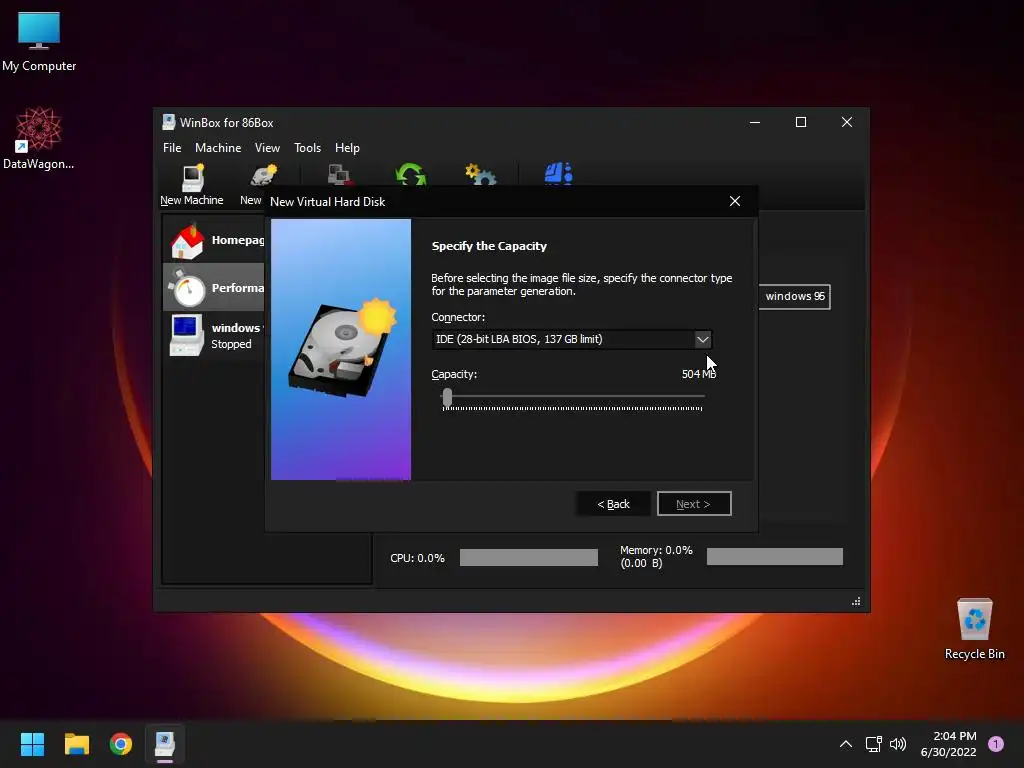1024x768 pixels.
Task: Click the blue toolbar icon in WinBox
Action: (x=558, y=174)
